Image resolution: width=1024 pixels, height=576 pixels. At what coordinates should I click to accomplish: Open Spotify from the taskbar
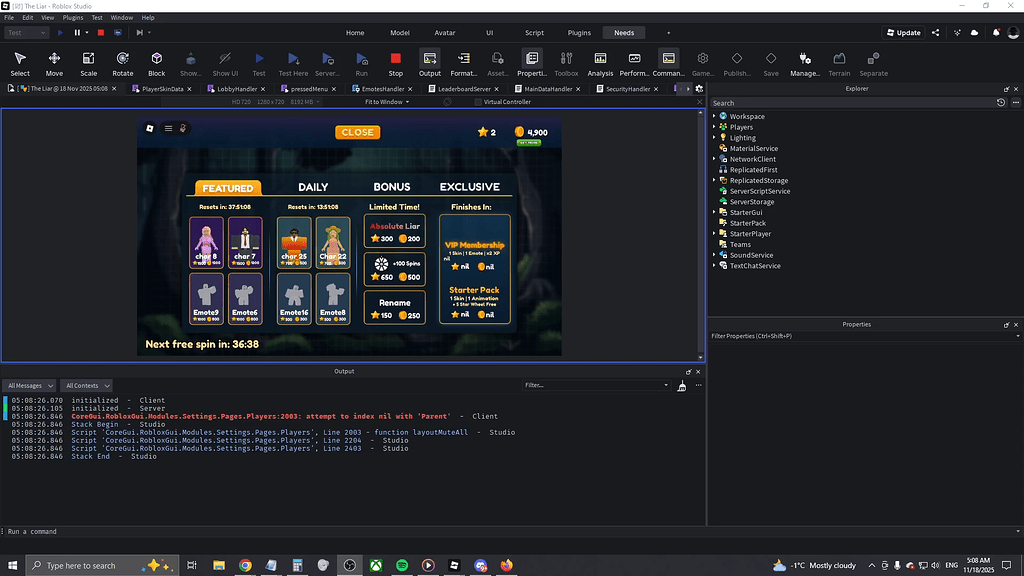(401, 565)
